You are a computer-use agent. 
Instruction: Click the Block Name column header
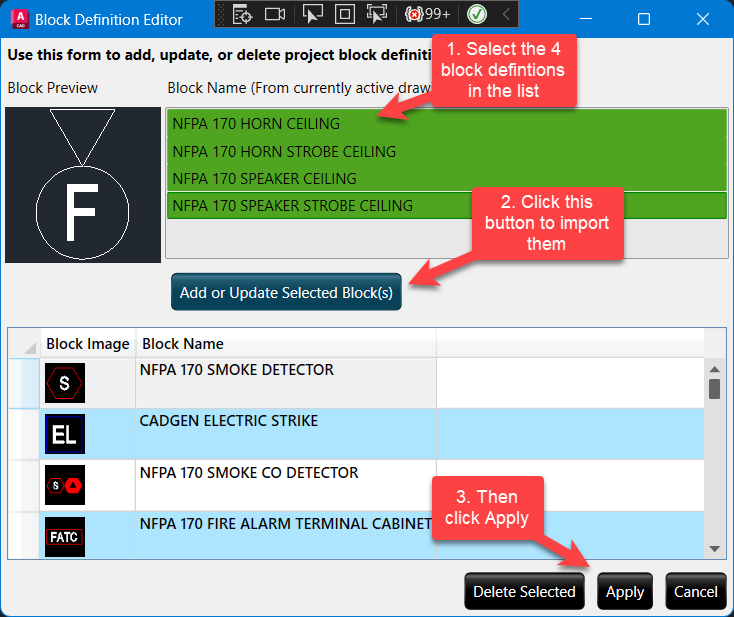(x=286, y=344)
